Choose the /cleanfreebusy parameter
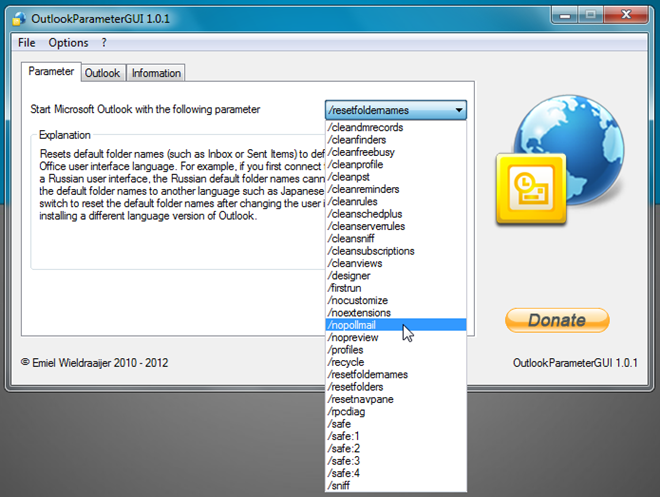Image resolution: width=660 pixels, height=497 pixels. click(x=396, y=152)
